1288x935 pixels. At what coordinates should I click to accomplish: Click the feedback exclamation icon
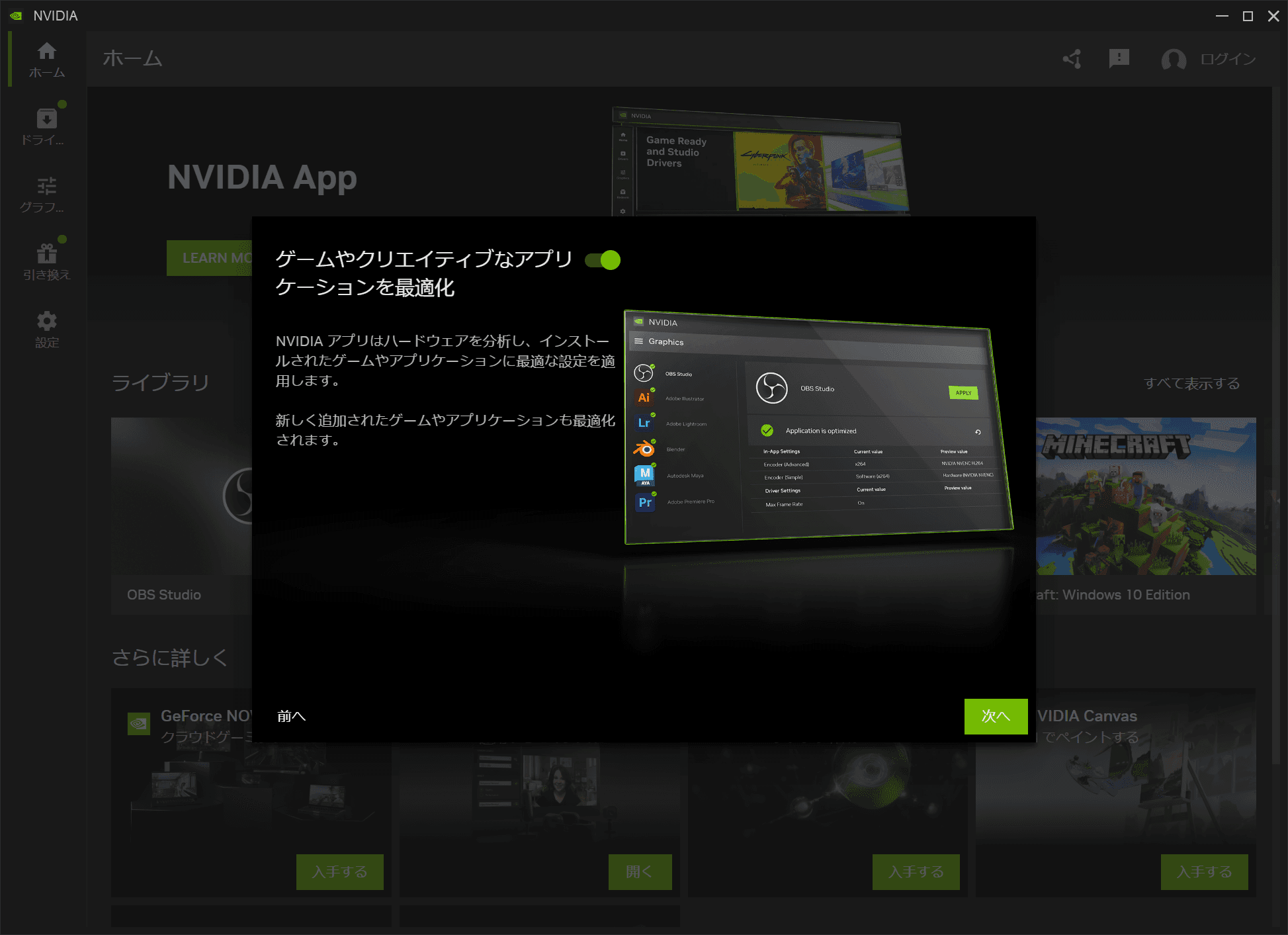coord(1119,59)
